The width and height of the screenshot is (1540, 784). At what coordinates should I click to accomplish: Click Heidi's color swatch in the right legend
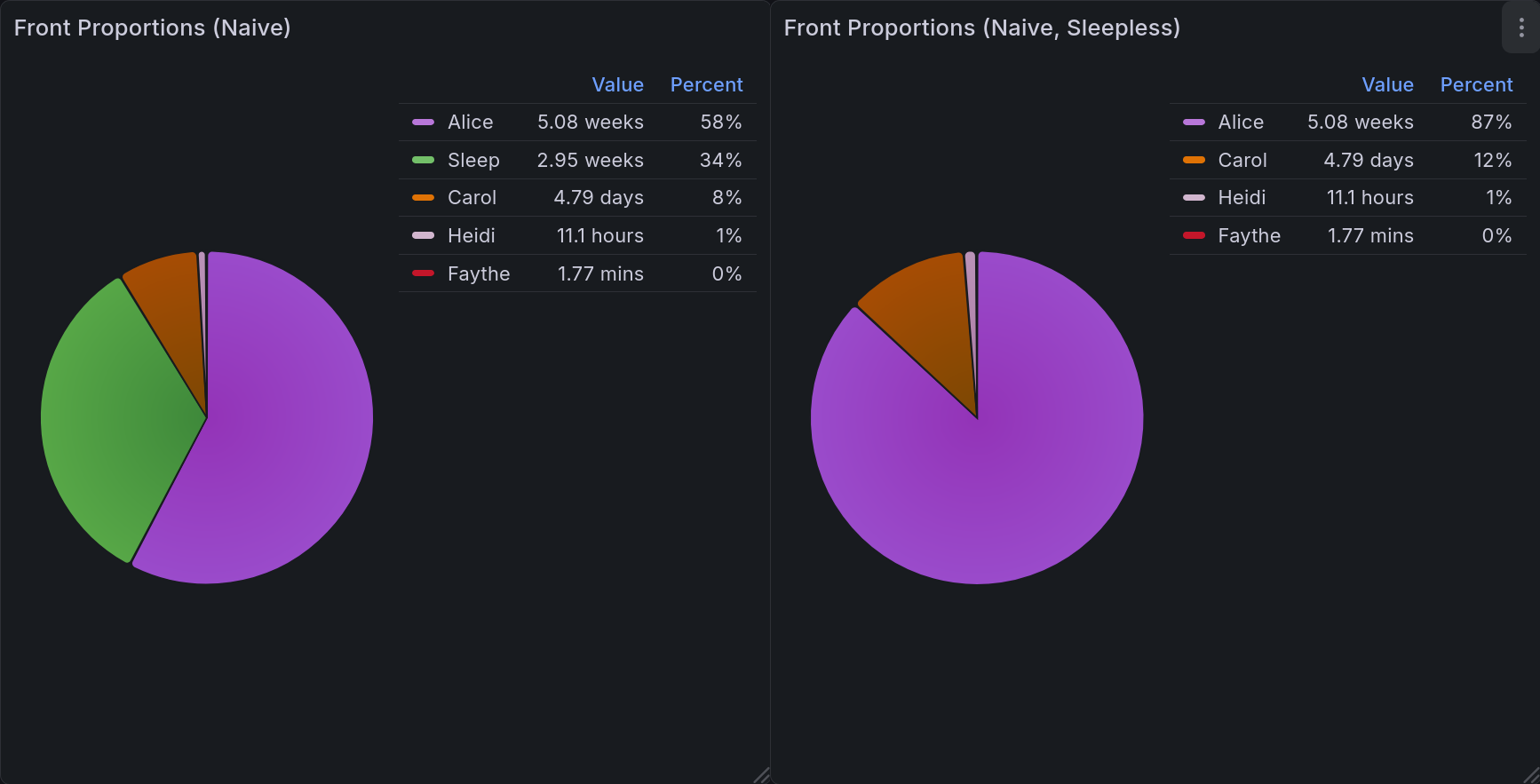point(1192,197)
